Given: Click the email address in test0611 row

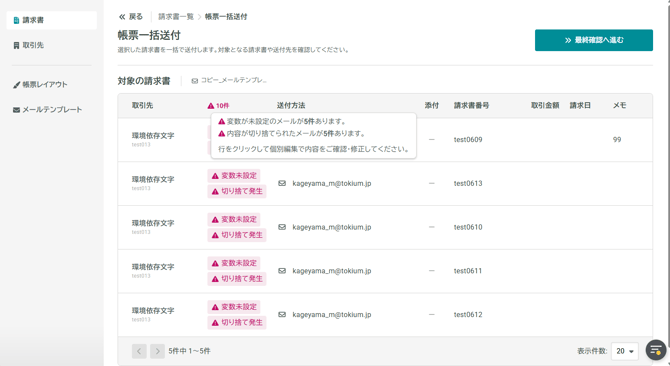Looking at the screenshot, I should coord(332,271).
